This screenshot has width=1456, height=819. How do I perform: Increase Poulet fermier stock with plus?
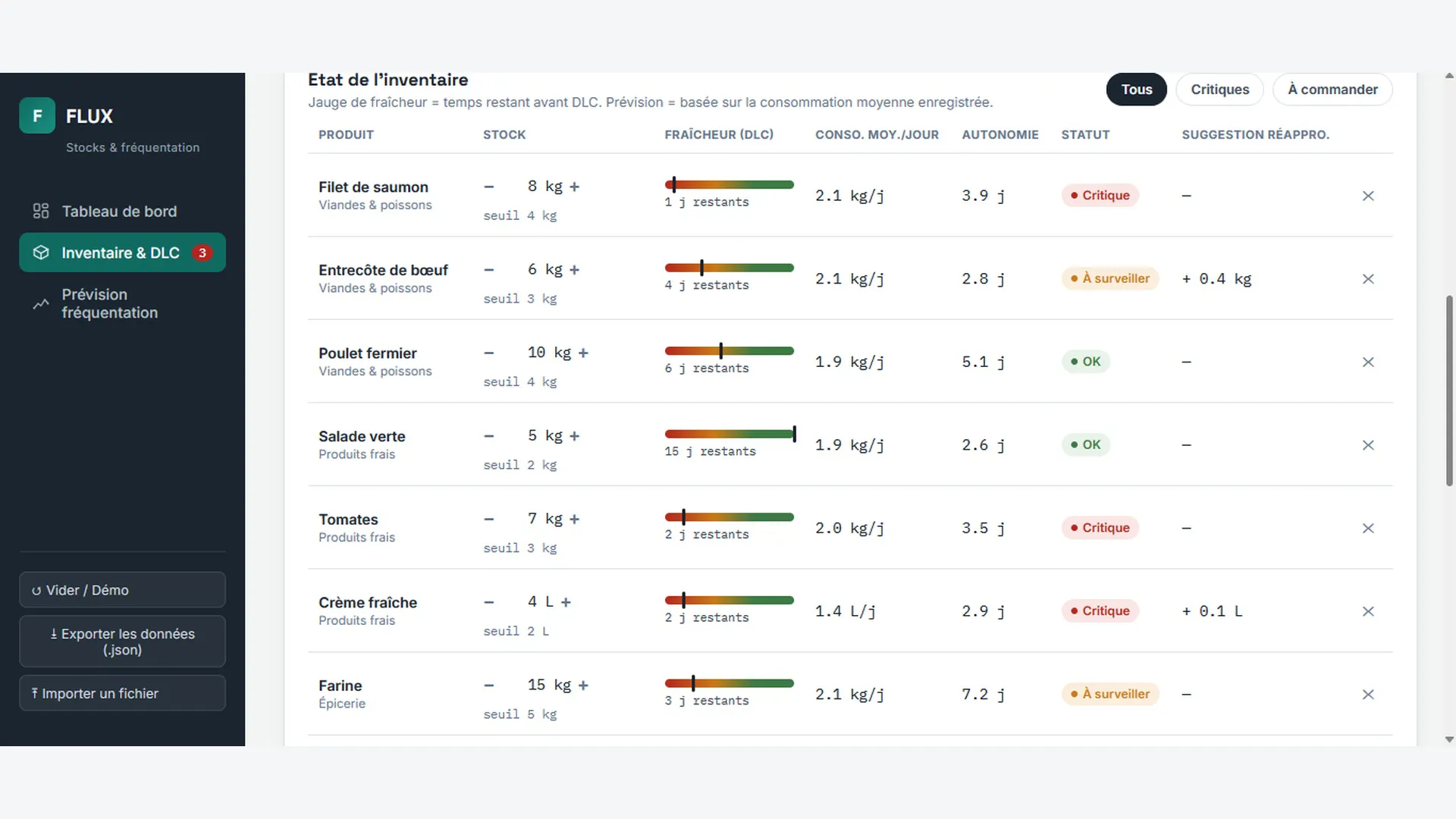583,353
